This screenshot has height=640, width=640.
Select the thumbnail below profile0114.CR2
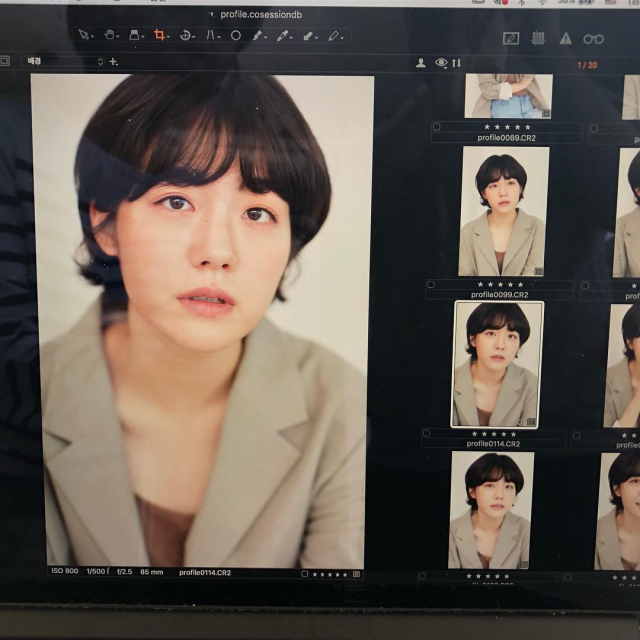click(x=491, y=510)
